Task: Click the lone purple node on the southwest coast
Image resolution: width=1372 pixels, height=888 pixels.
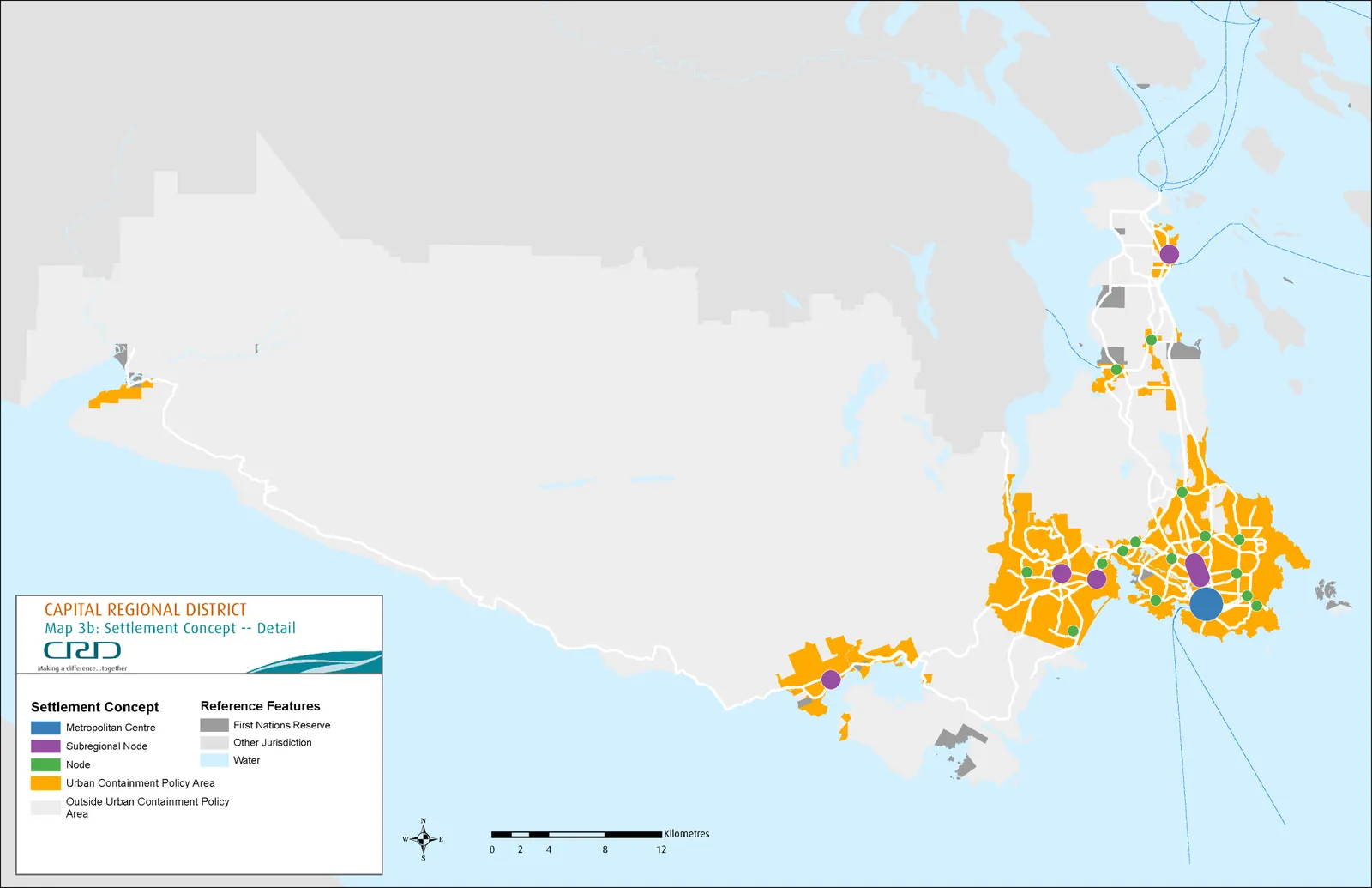Action: 830,680
